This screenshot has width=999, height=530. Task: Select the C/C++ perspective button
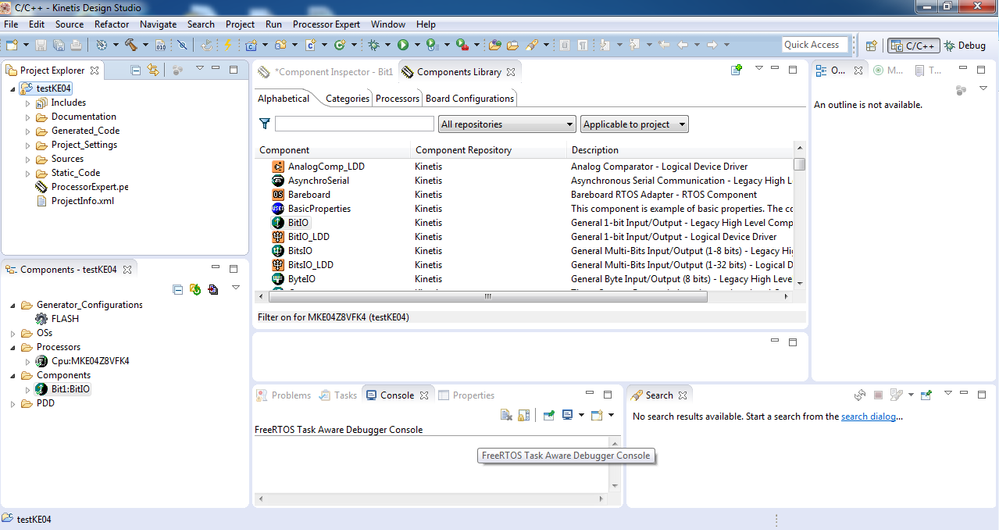tap(914, 45)
